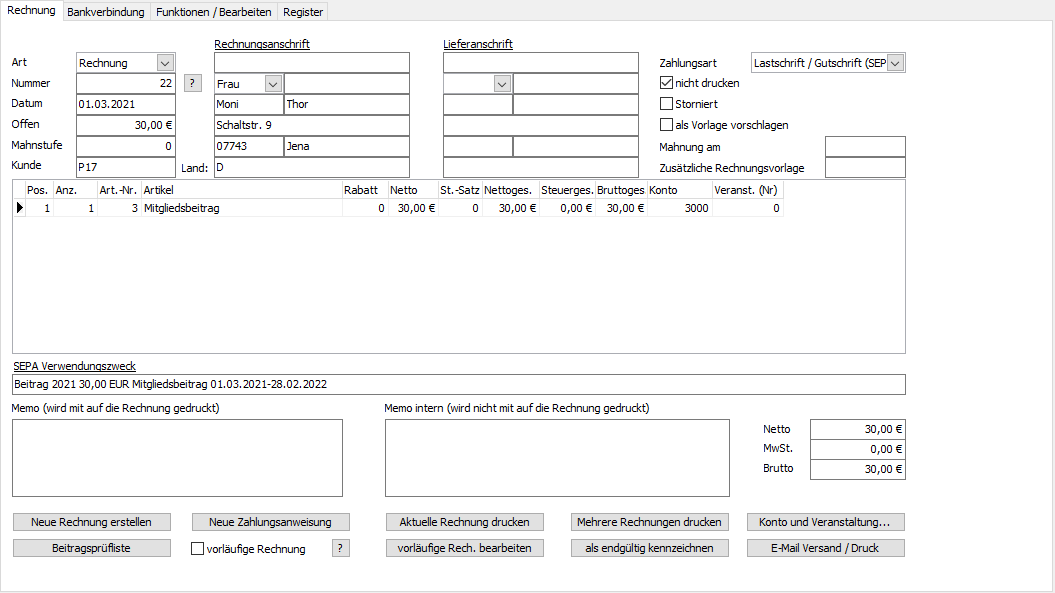
Task: Click the Bruttoges cell 30,00 €
Action: pos(621,208)
